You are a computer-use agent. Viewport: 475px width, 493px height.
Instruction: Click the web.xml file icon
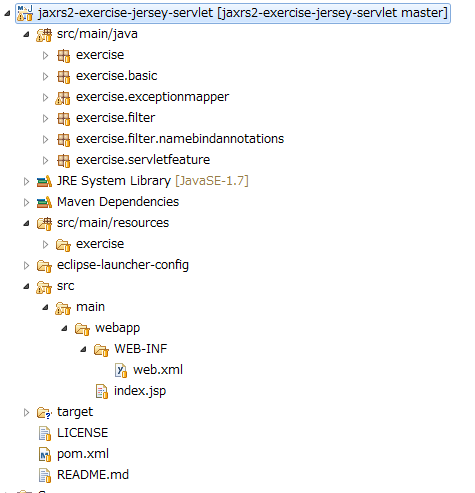(x=121, y=370)
